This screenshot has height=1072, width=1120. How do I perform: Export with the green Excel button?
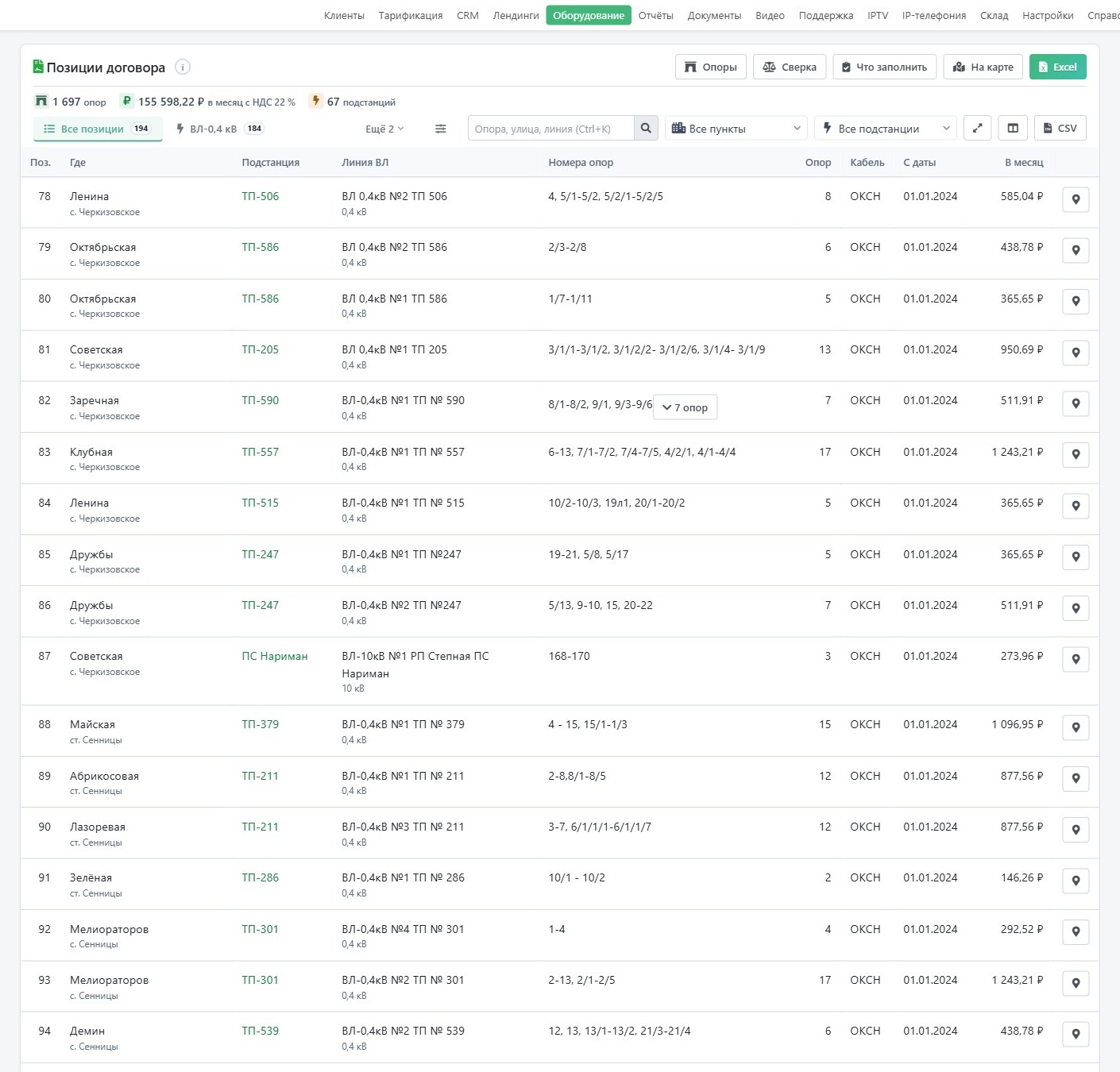click(x=1058, y=67)
